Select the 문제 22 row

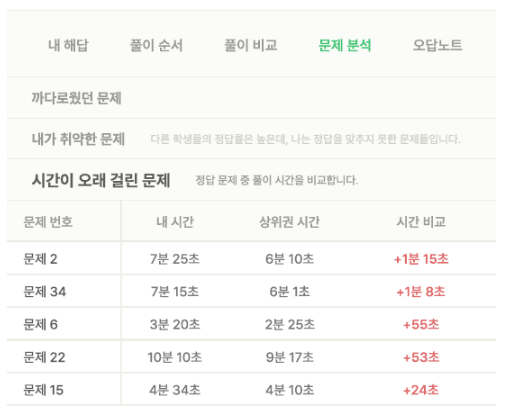point(251,357)
